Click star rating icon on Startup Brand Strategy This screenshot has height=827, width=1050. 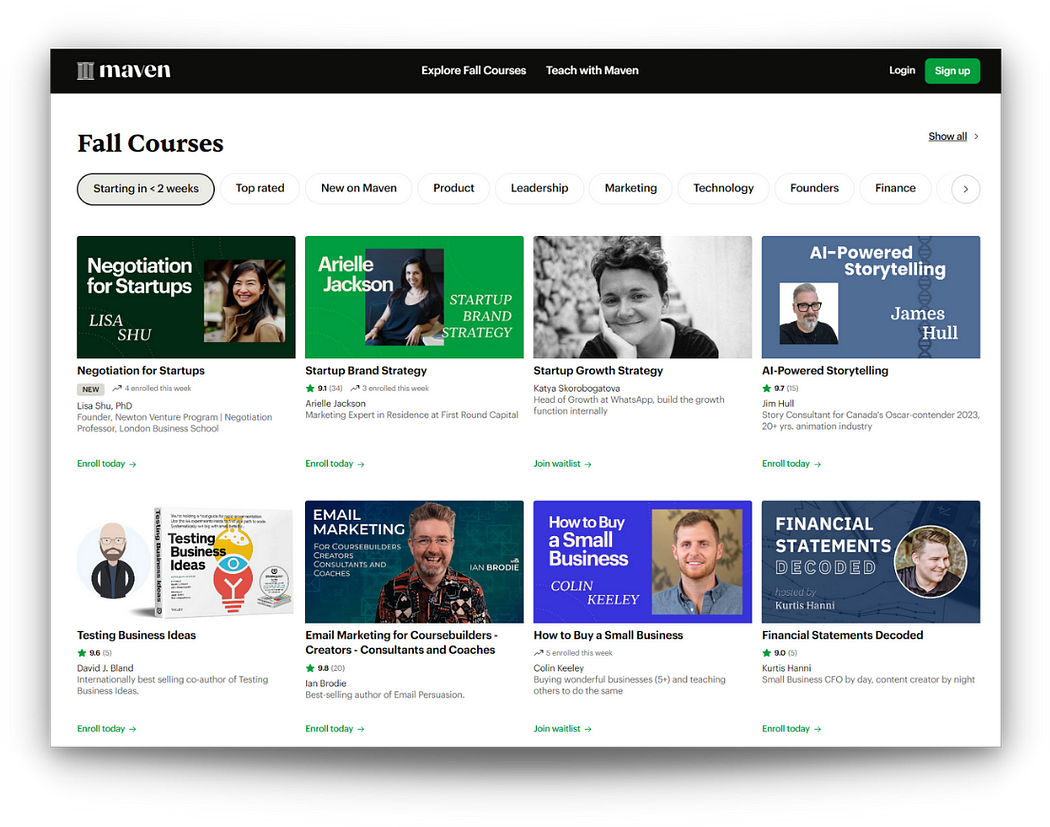click(310, 388)
